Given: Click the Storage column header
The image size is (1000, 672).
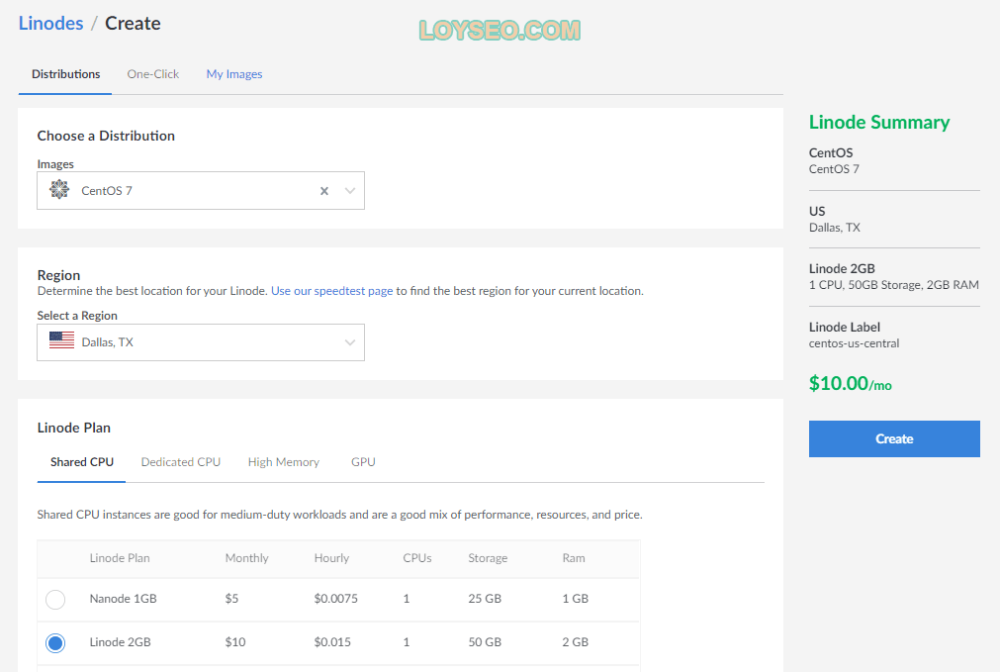Looking at the screenshot, I should coord(488,558).
